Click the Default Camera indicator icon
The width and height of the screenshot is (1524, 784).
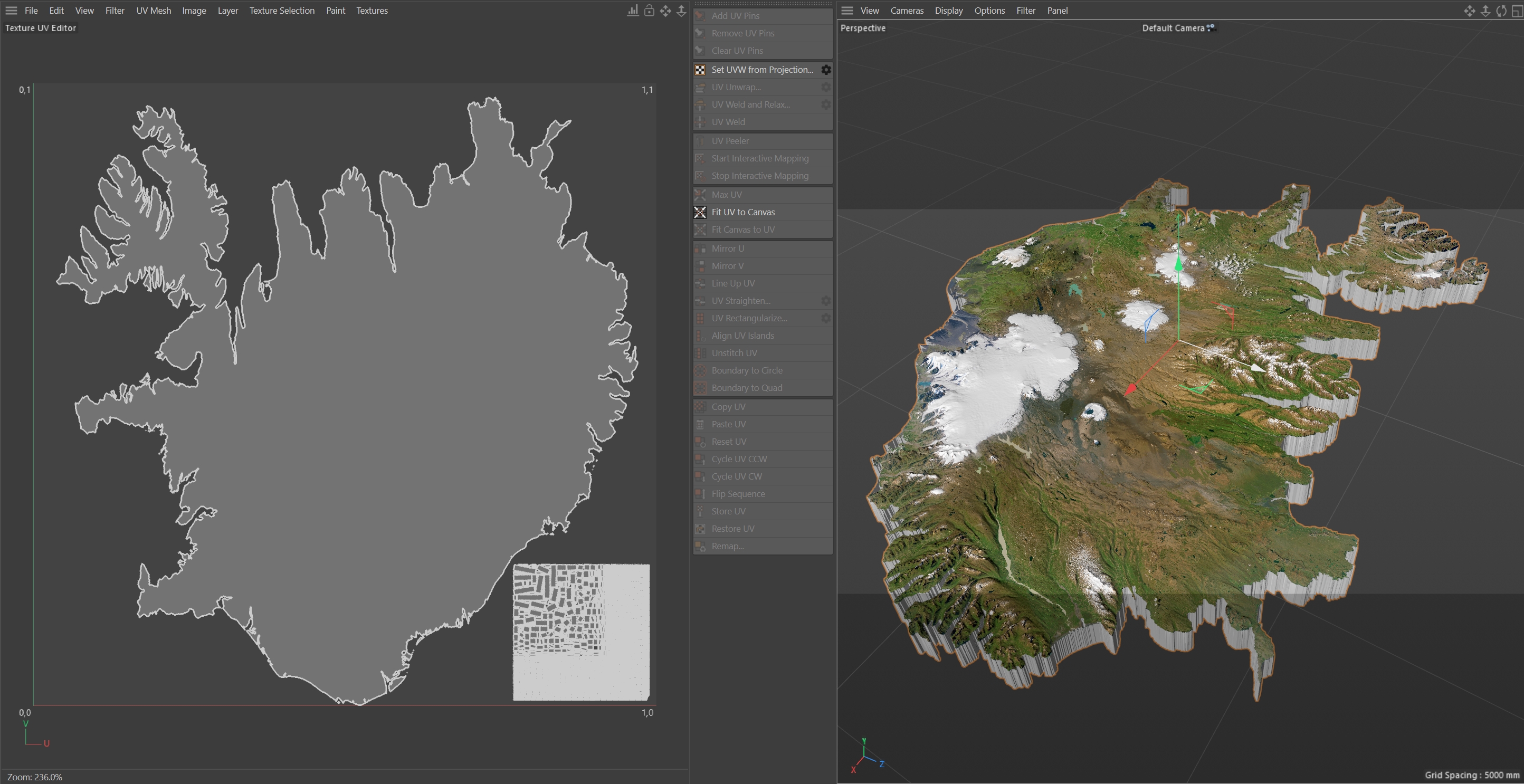point(1211,27)
